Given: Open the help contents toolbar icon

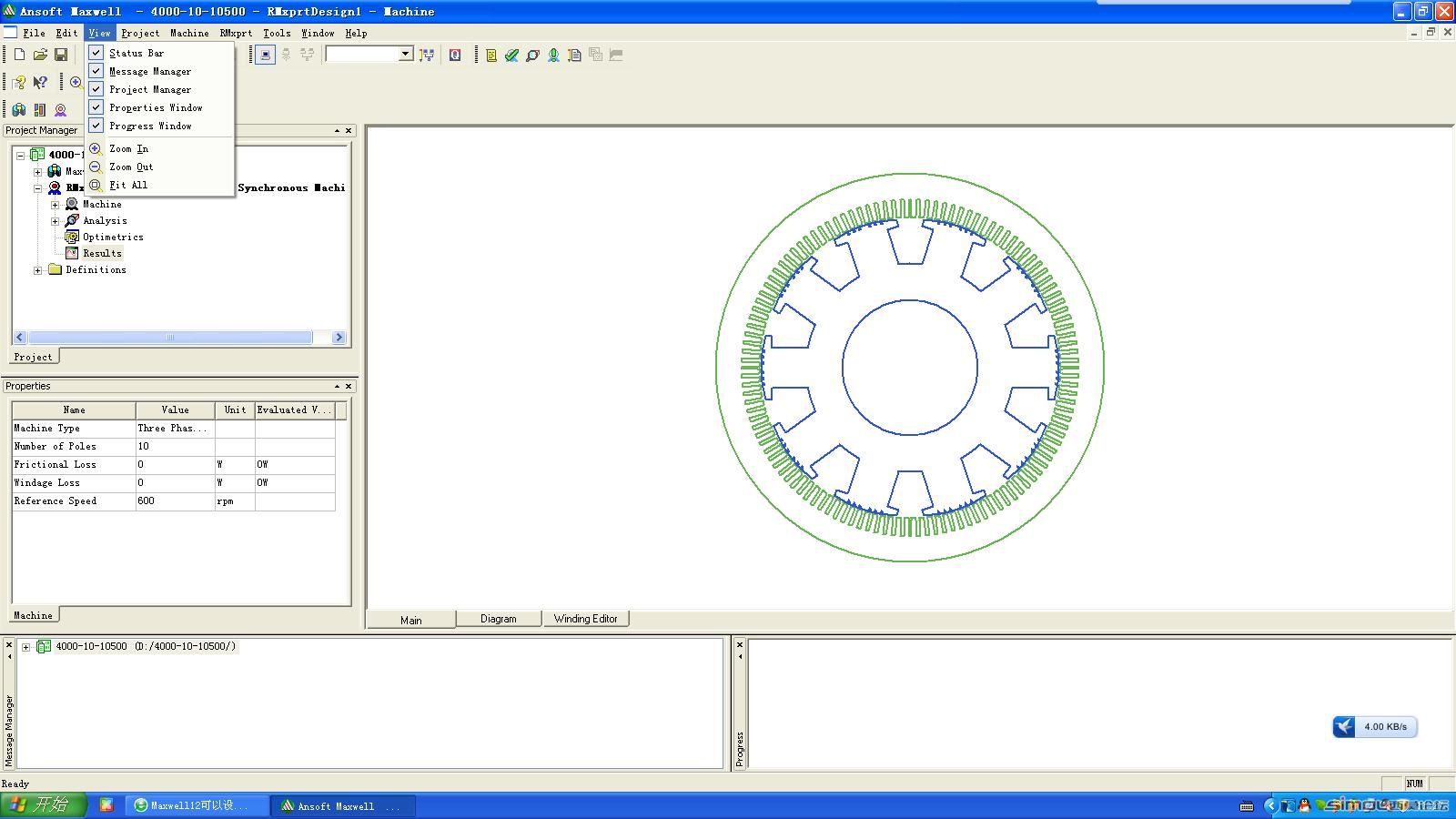Looking at the screenshot, I should (x=19, y=82).
